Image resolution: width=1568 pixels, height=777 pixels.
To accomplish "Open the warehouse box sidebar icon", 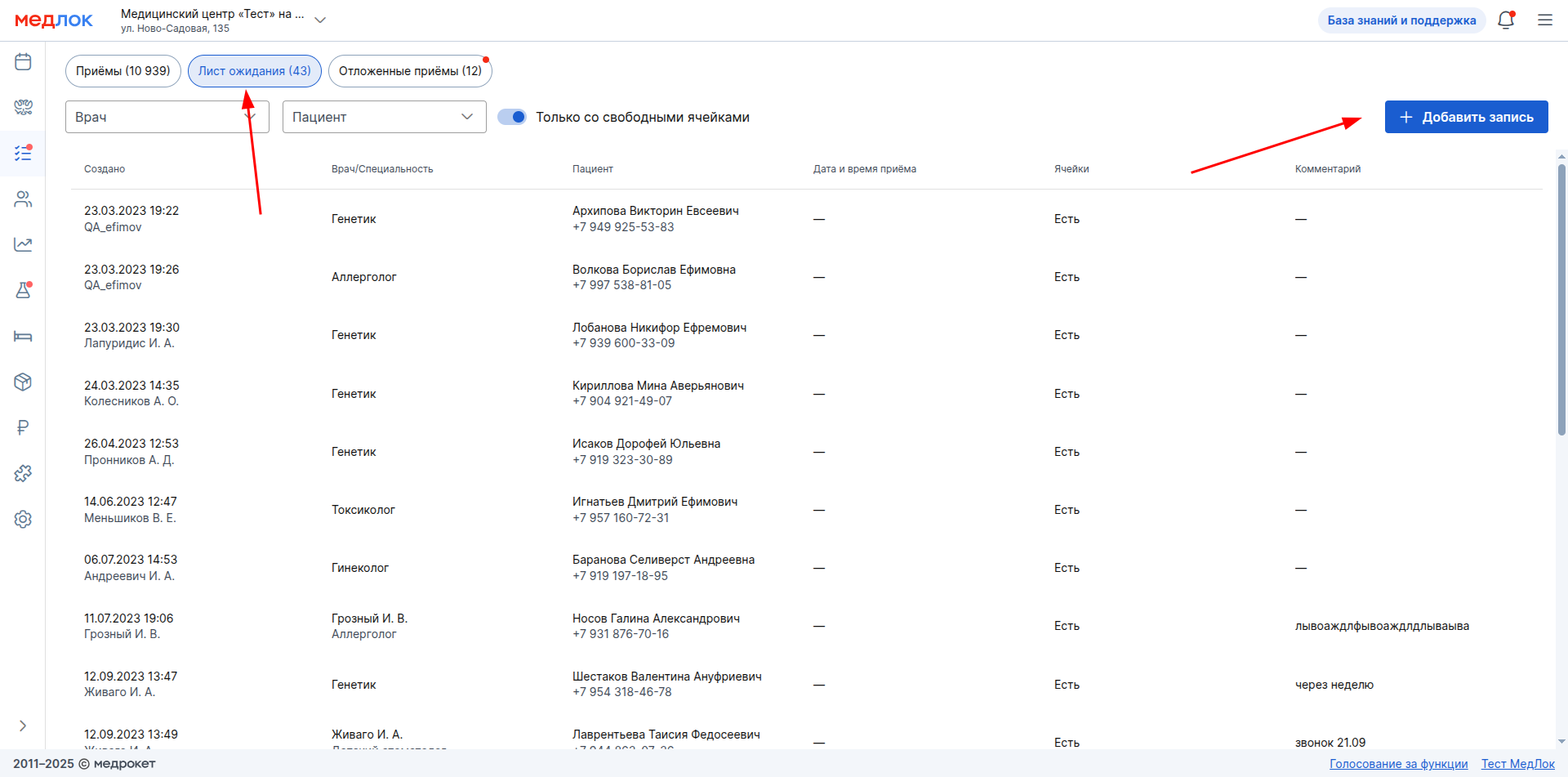I will coord(23,382).
